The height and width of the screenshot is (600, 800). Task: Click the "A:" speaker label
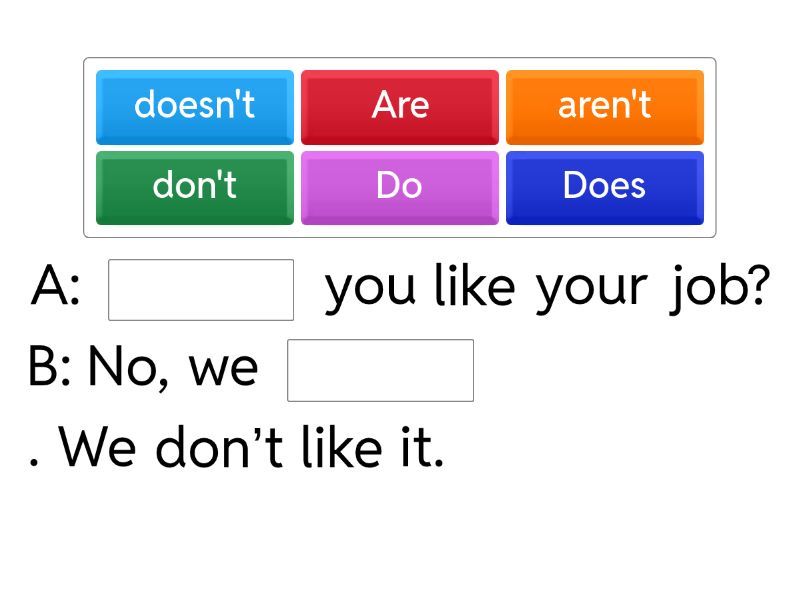[56, 288]
